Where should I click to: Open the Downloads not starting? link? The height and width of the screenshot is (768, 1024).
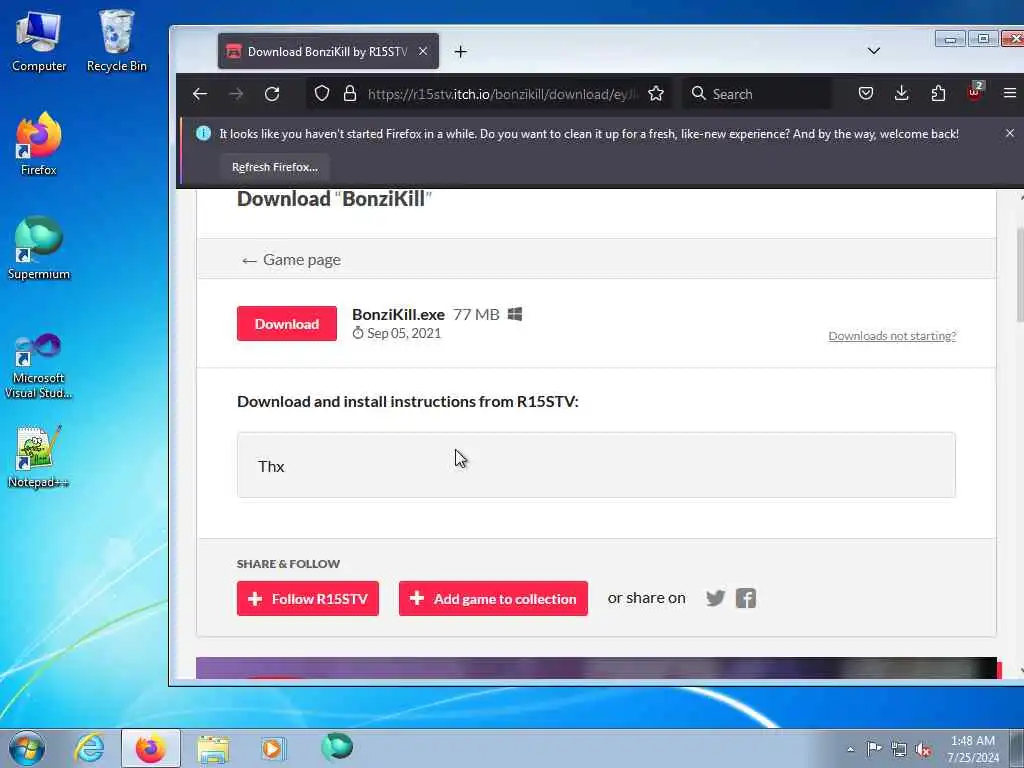click(x=892, y=336)
